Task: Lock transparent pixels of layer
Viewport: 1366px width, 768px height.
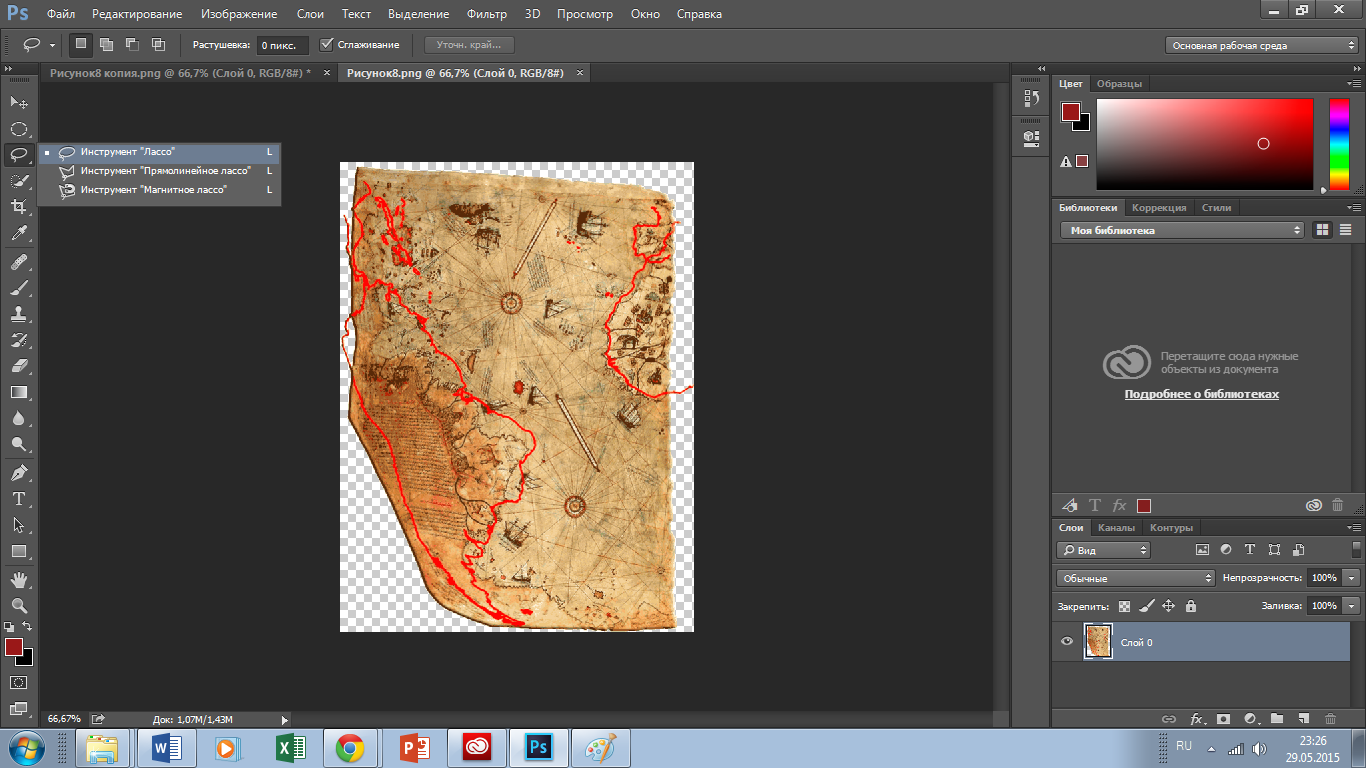Action: 1125,606
